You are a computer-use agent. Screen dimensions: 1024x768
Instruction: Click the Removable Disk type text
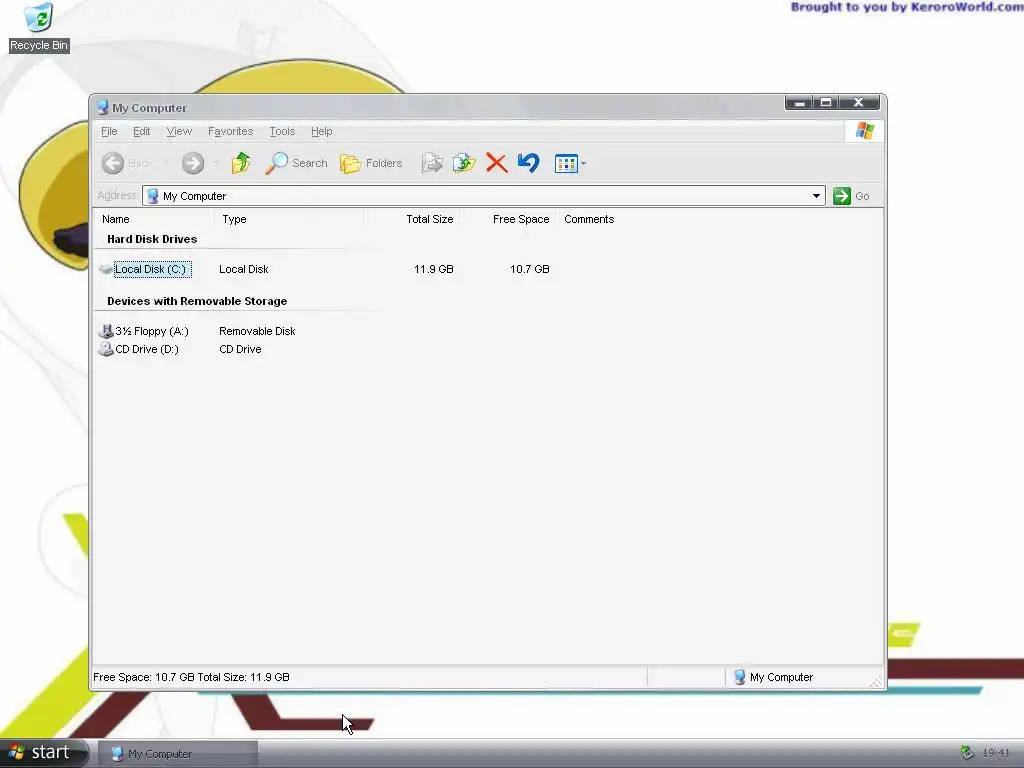(257, 331)
